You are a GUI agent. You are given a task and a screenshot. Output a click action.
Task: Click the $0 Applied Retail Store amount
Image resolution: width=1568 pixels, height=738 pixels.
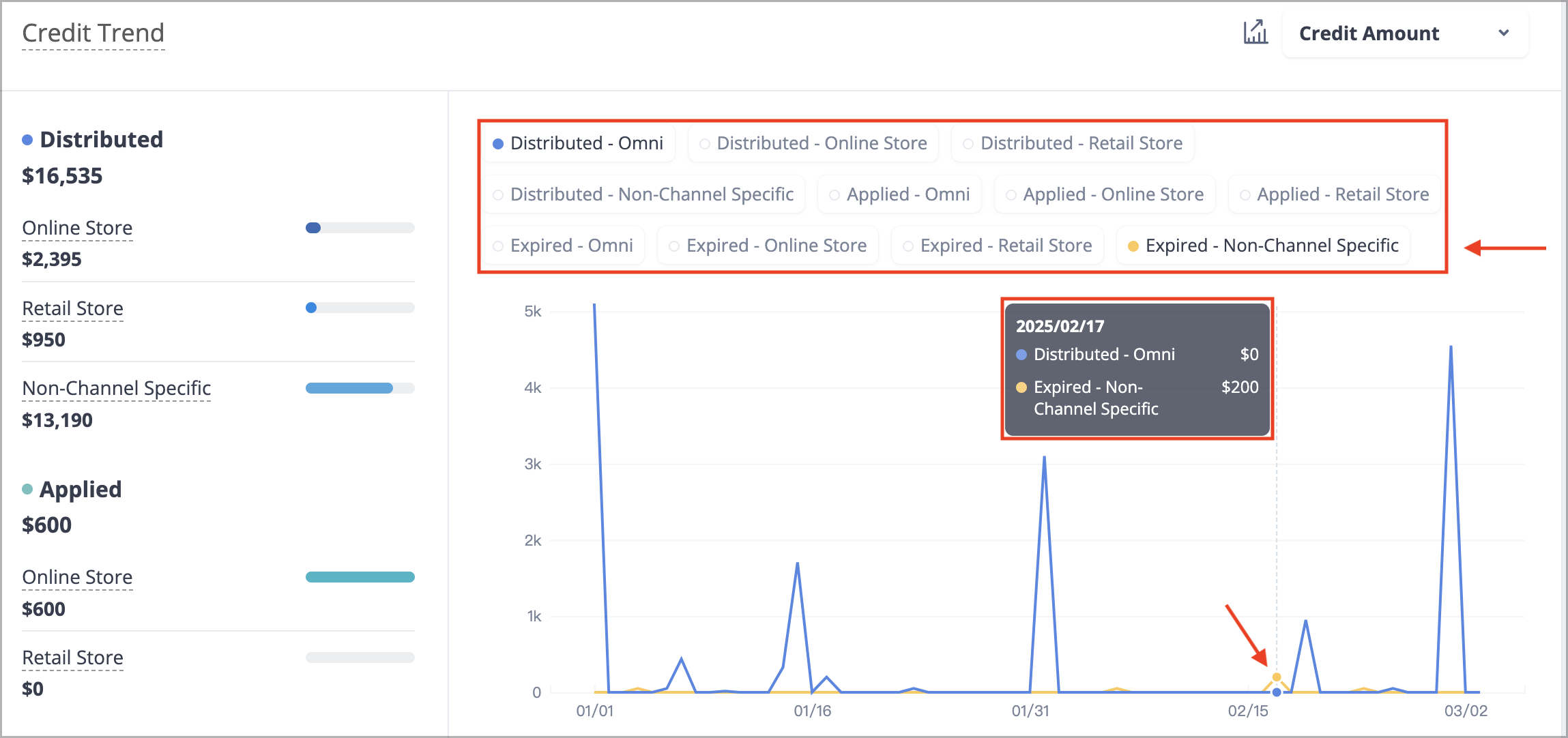point(33,689)
